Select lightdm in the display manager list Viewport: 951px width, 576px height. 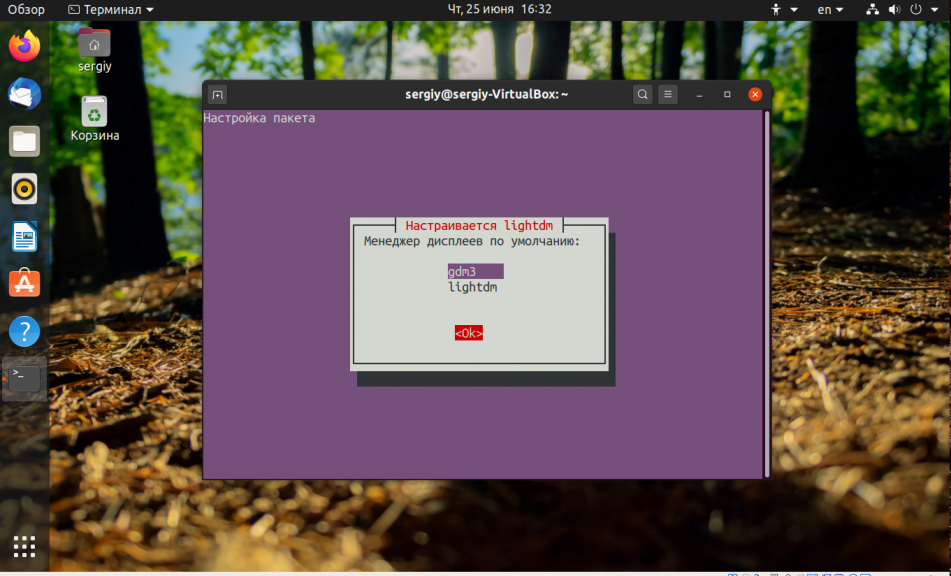coord(472,287)
